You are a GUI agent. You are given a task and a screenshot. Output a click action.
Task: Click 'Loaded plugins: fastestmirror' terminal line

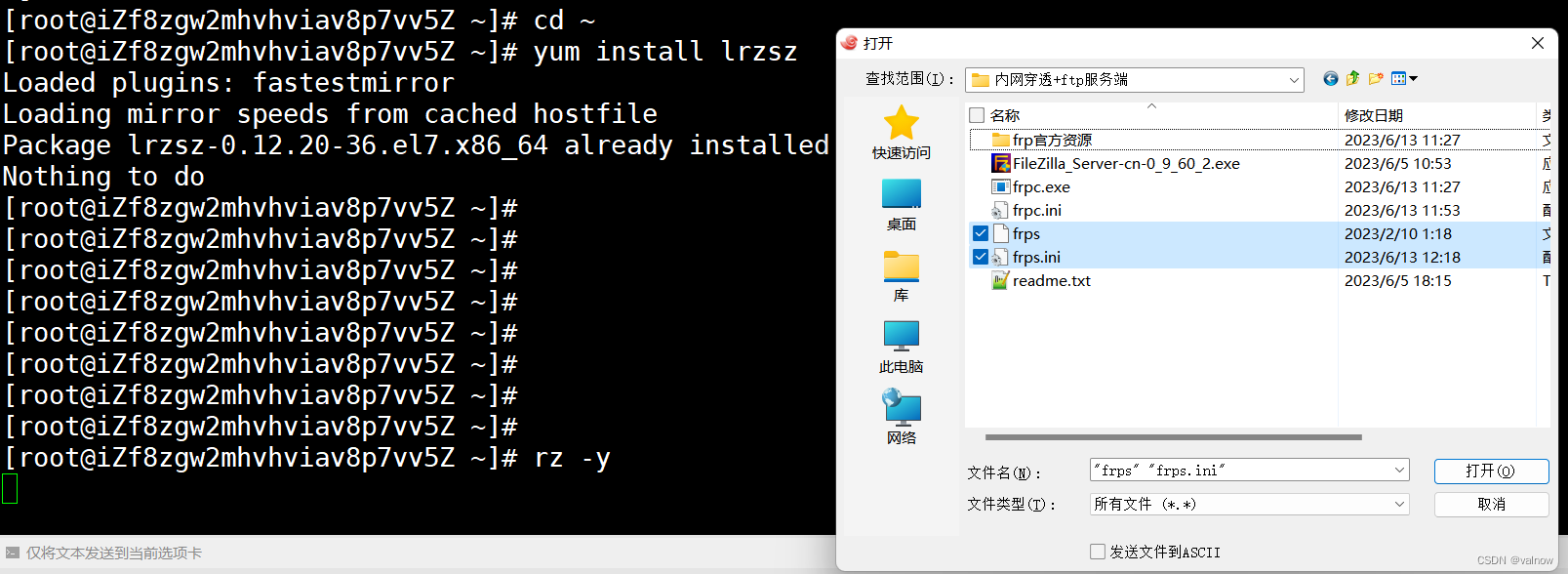(x=228, y=82)
